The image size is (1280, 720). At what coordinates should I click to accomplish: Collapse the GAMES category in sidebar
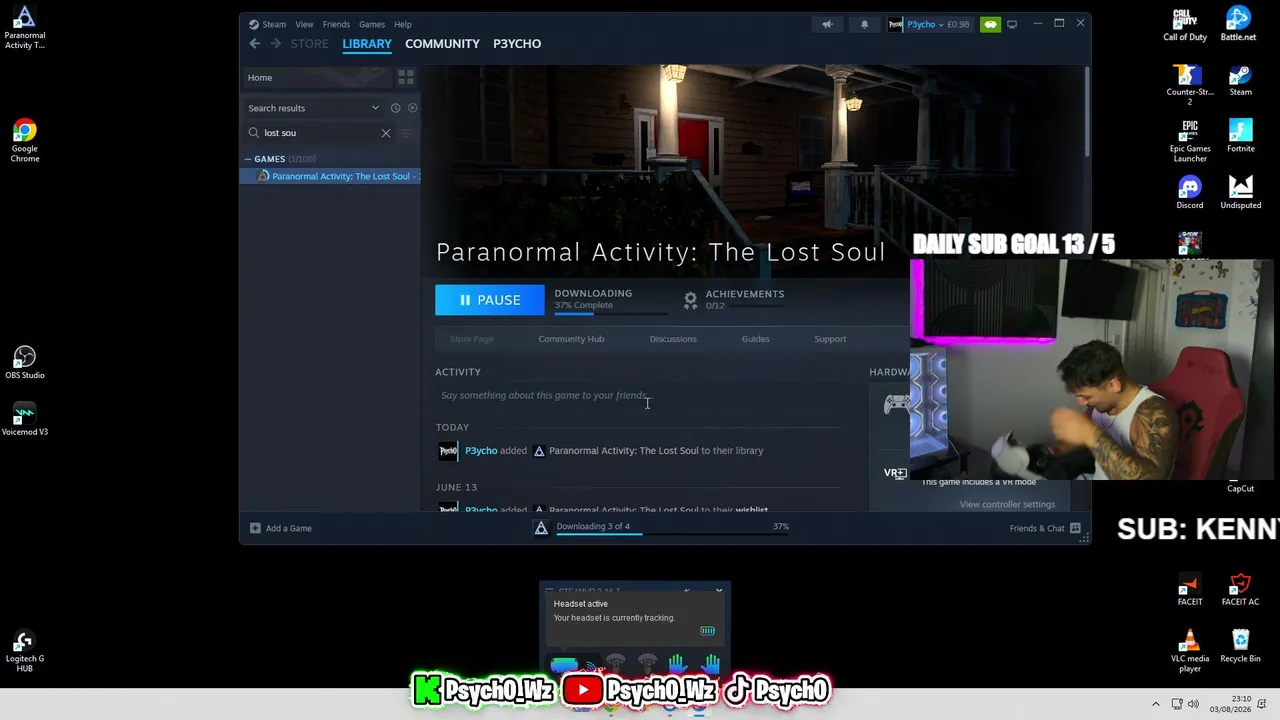248,159
